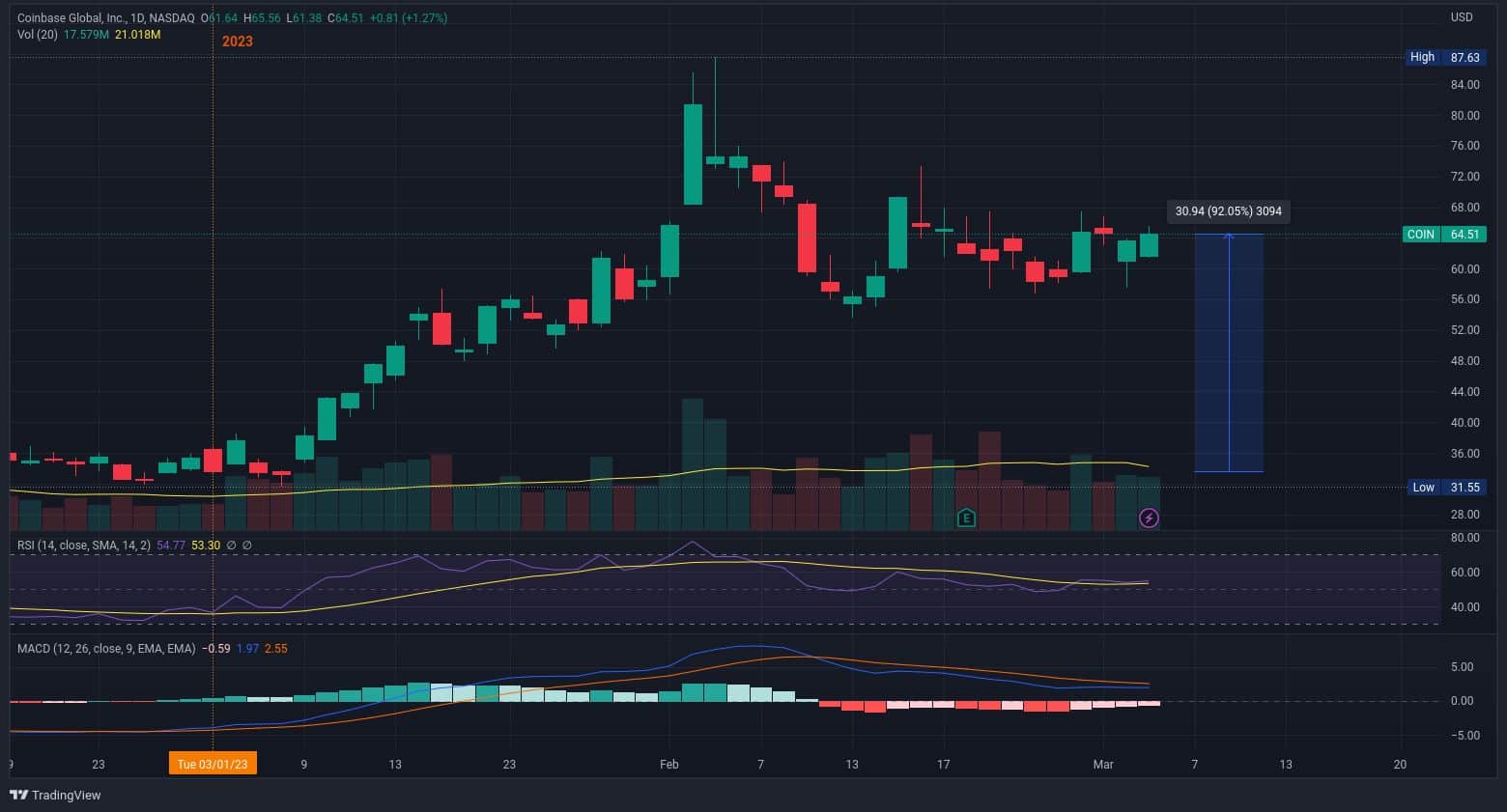Image resolution: width=1507 pixels, height=812 pixels.
Task: Click the High 87.63 price label
Action: pyautogui.click(x=1445, y=57)
